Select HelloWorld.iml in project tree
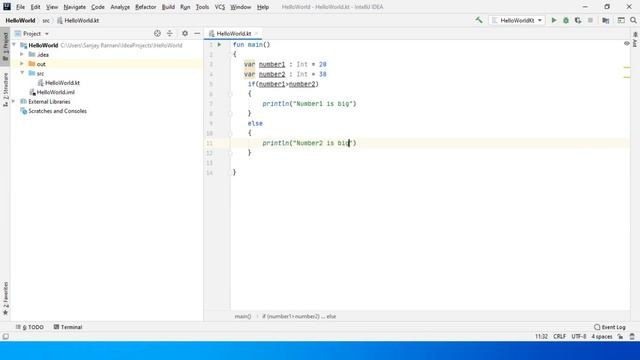The width and height of the screenshot is (640, 360). (56, 92)
